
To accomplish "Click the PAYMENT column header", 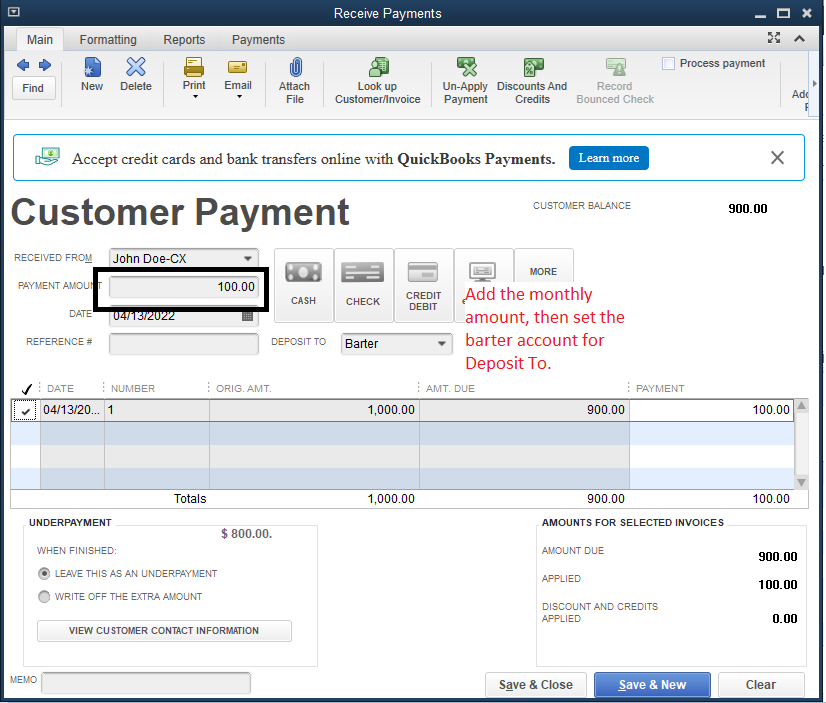I will 660,389.
